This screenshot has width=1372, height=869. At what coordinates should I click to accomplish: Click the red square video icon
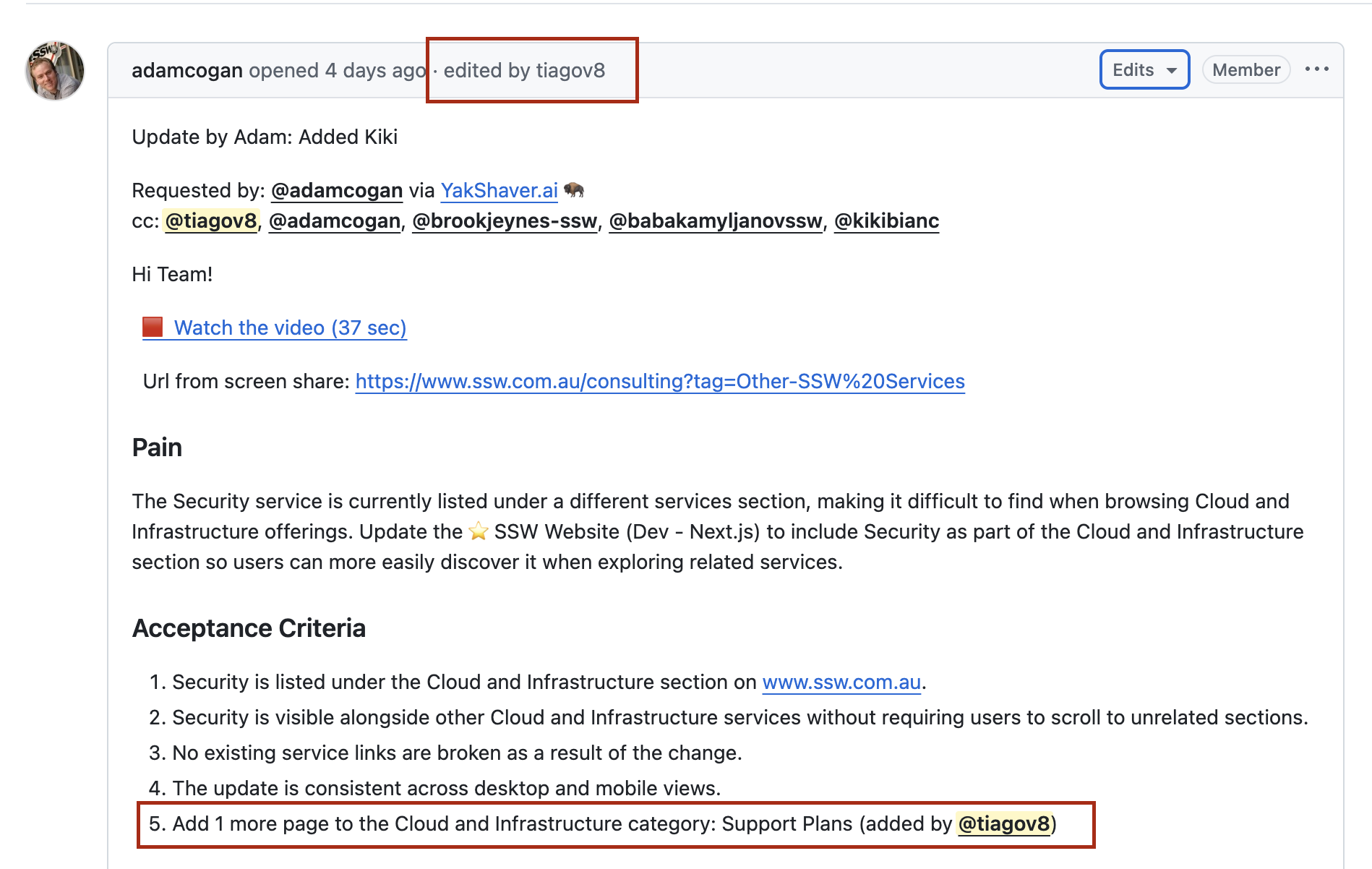(153, 328)
